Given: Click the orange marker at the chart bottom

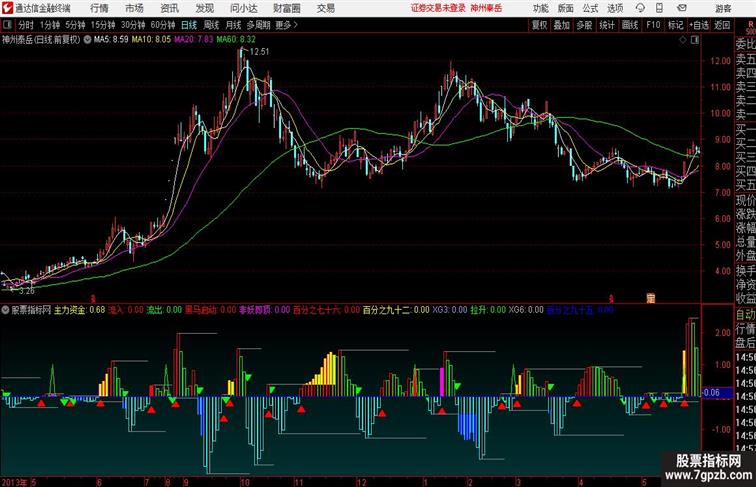Looking at the screenshot, I should (x=650, y=299).
